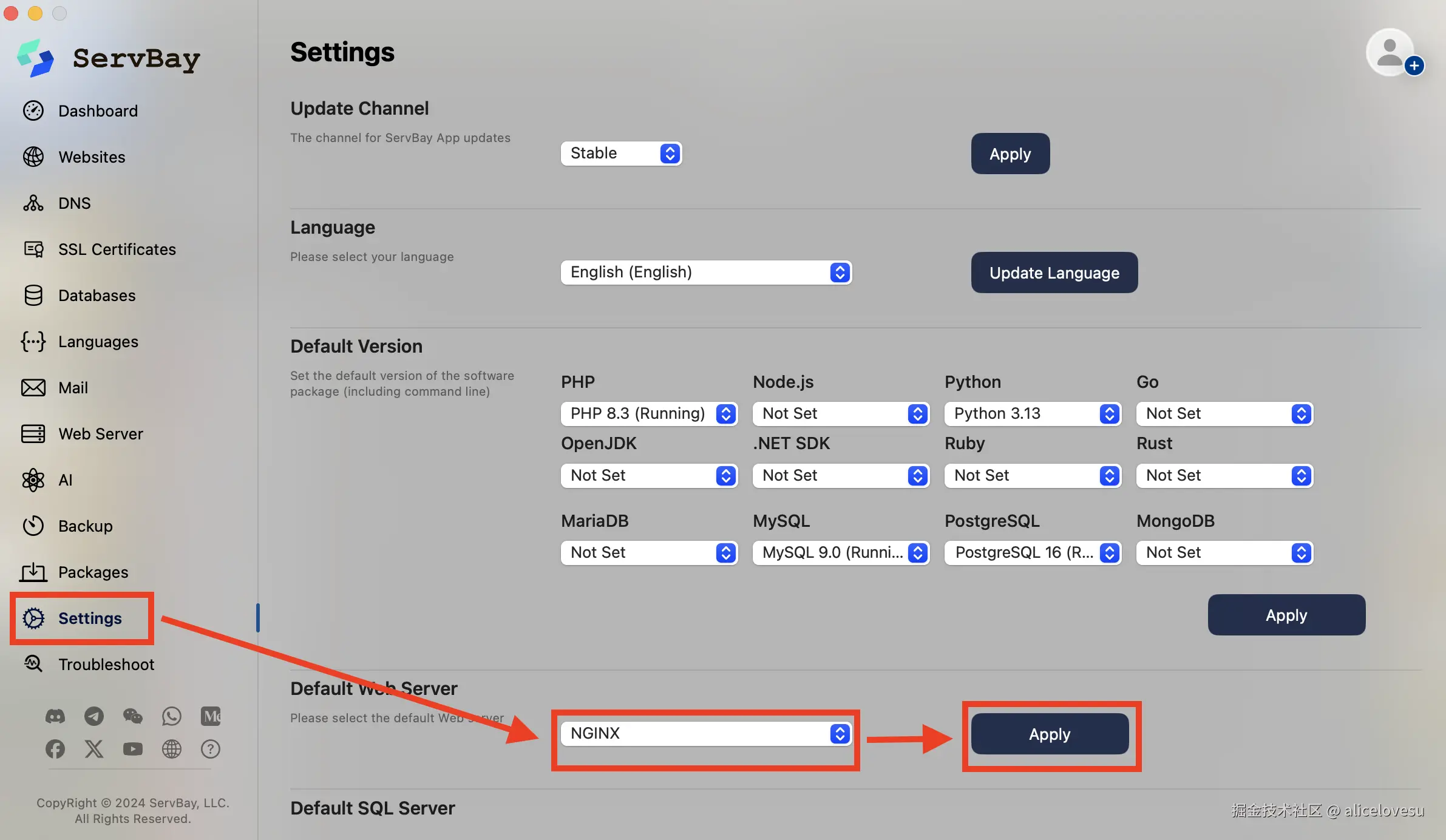Click Apply next to NGINX web server

pyautogui.click(x=1050, y=734)
